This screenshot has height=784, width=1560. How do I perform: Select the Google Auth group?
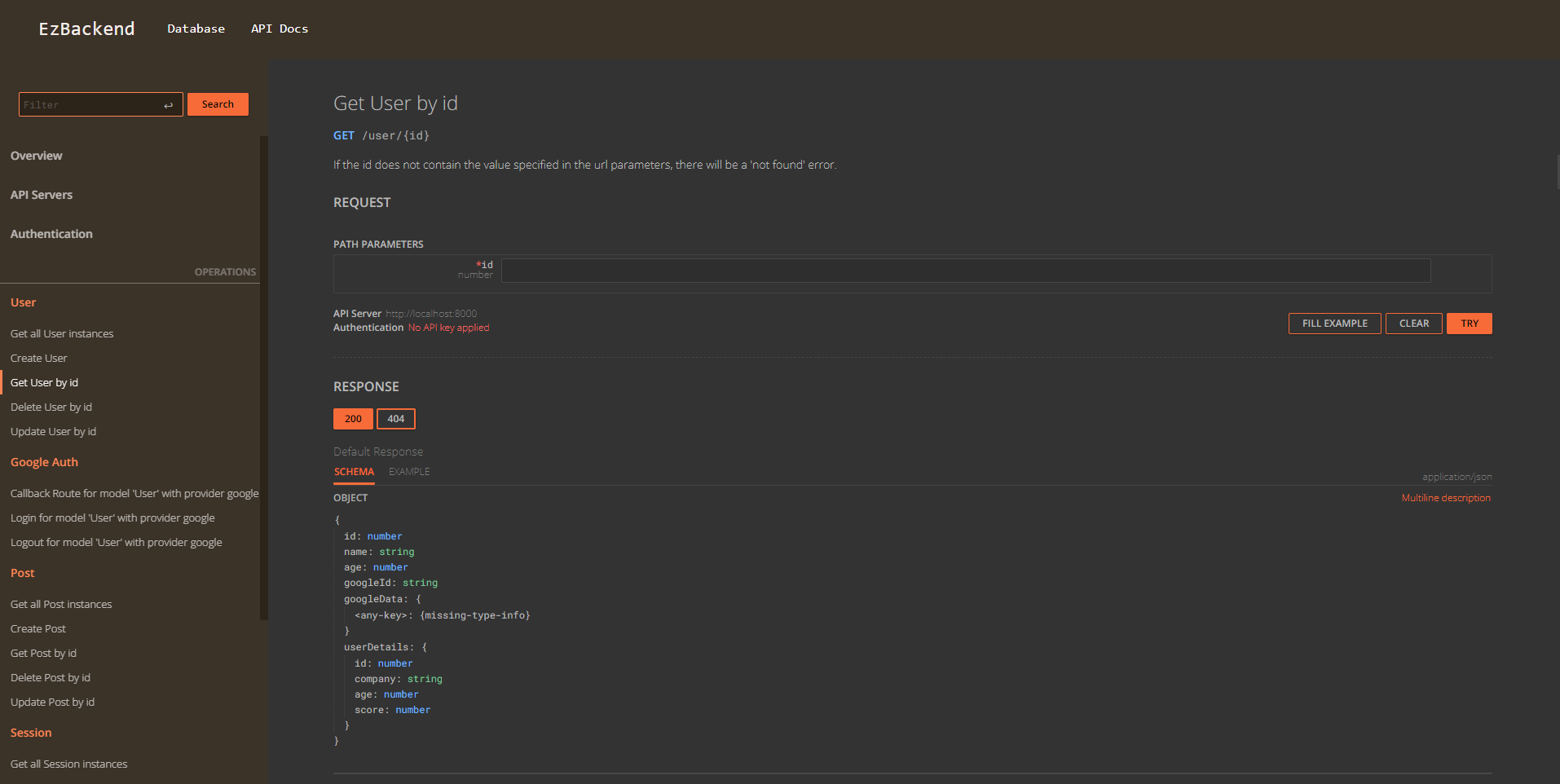pos(45,462)
